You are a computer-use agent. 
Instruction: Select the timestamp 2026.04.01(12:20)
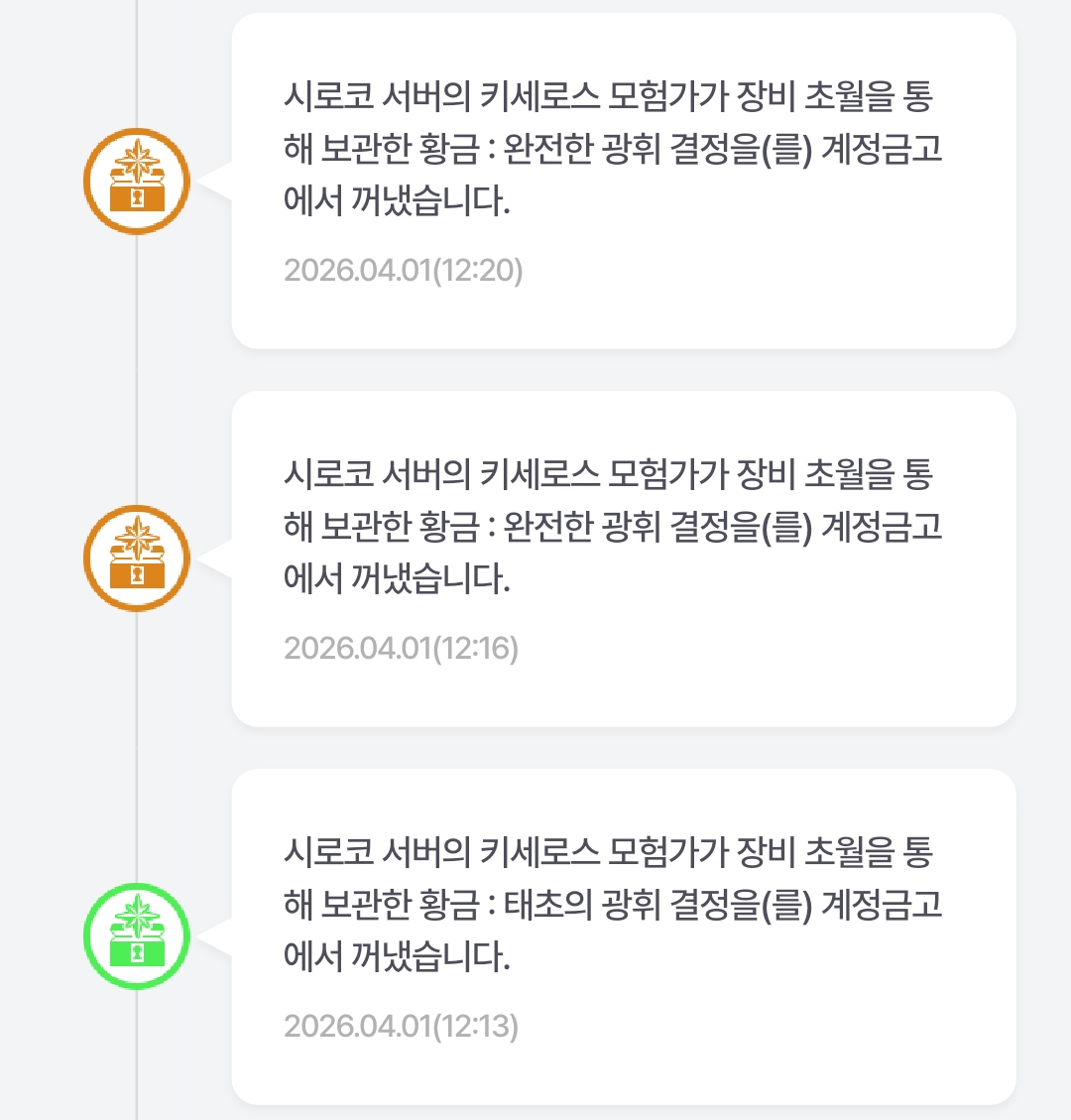click(x=403, y=270)
